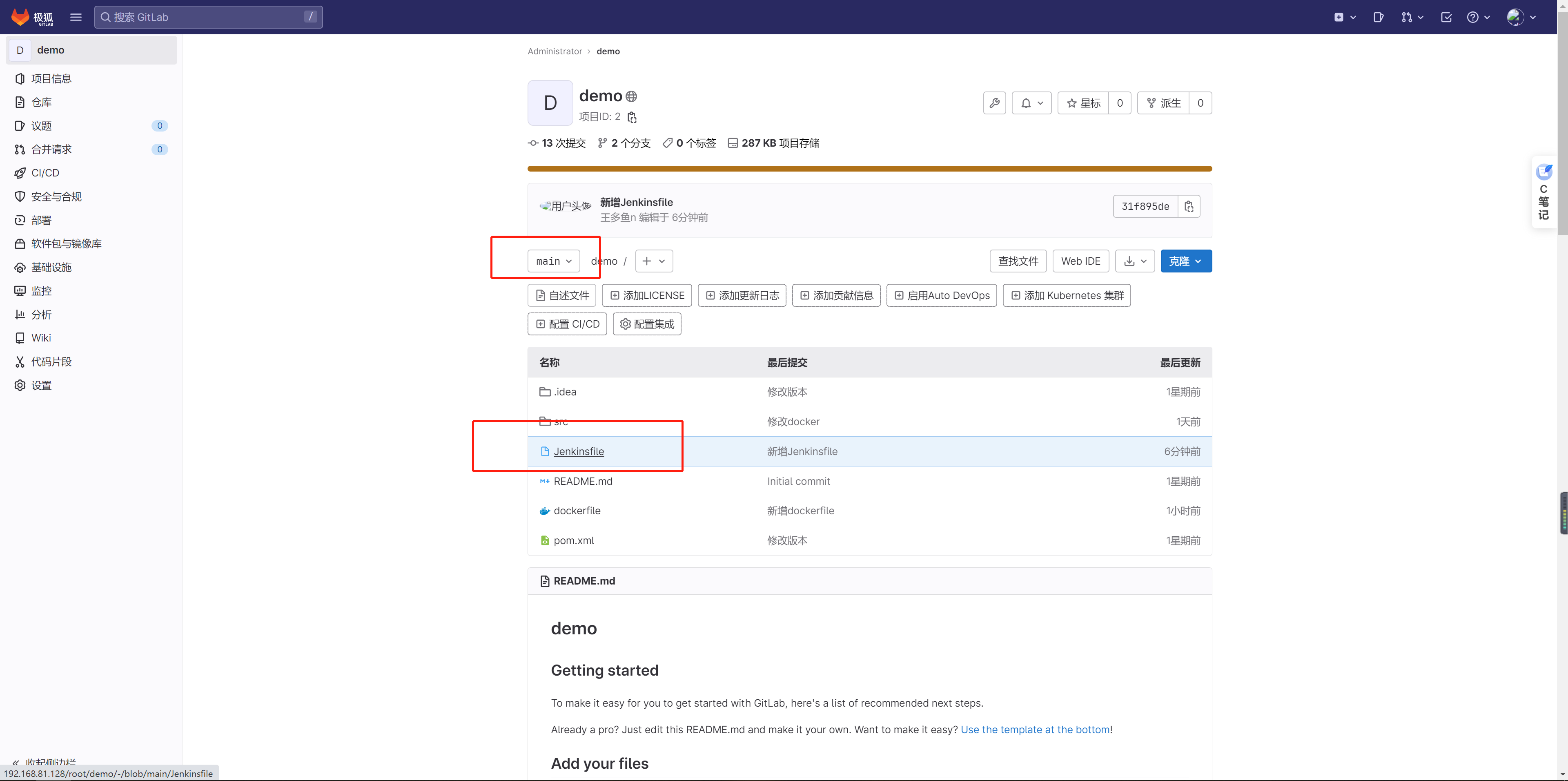Viewport: 1568px width, 781px height.
Task: Open the create new plus dropdown
Action: (1345, 17)
